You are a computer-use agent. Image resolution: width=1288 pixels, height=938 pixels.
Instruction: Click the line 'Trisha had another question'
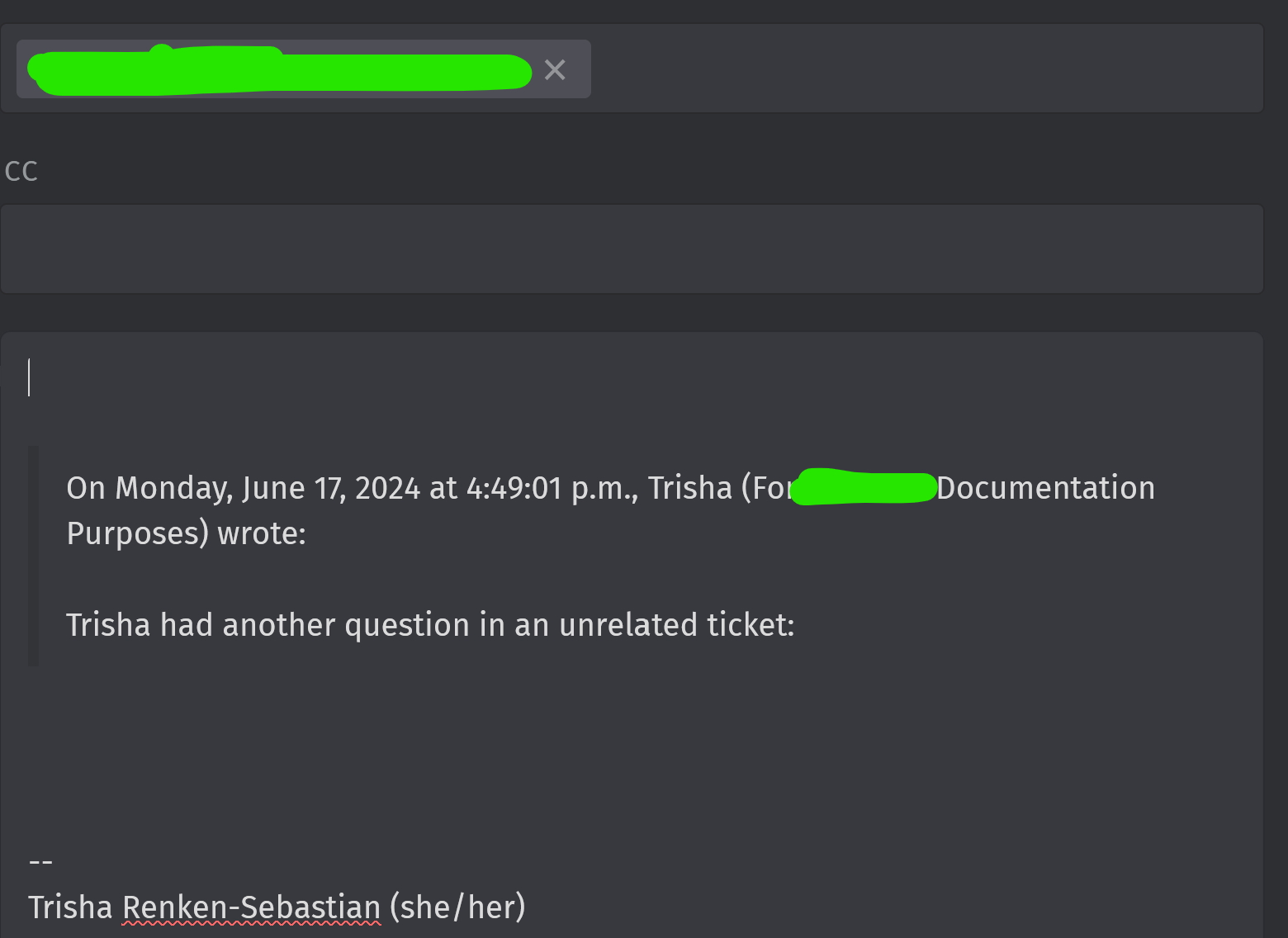click(248, 625)
